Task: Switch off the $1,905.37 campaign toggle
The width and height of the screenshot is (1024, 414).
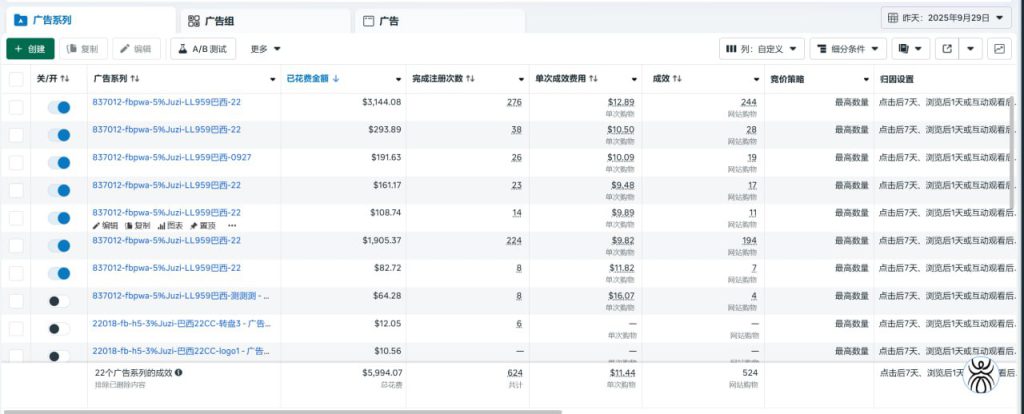Action: 59,246
